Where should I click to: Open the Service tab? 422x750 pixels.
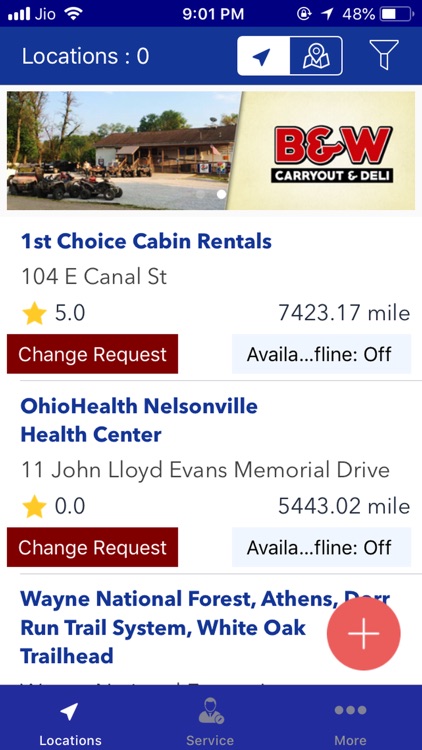pos(211,723)
